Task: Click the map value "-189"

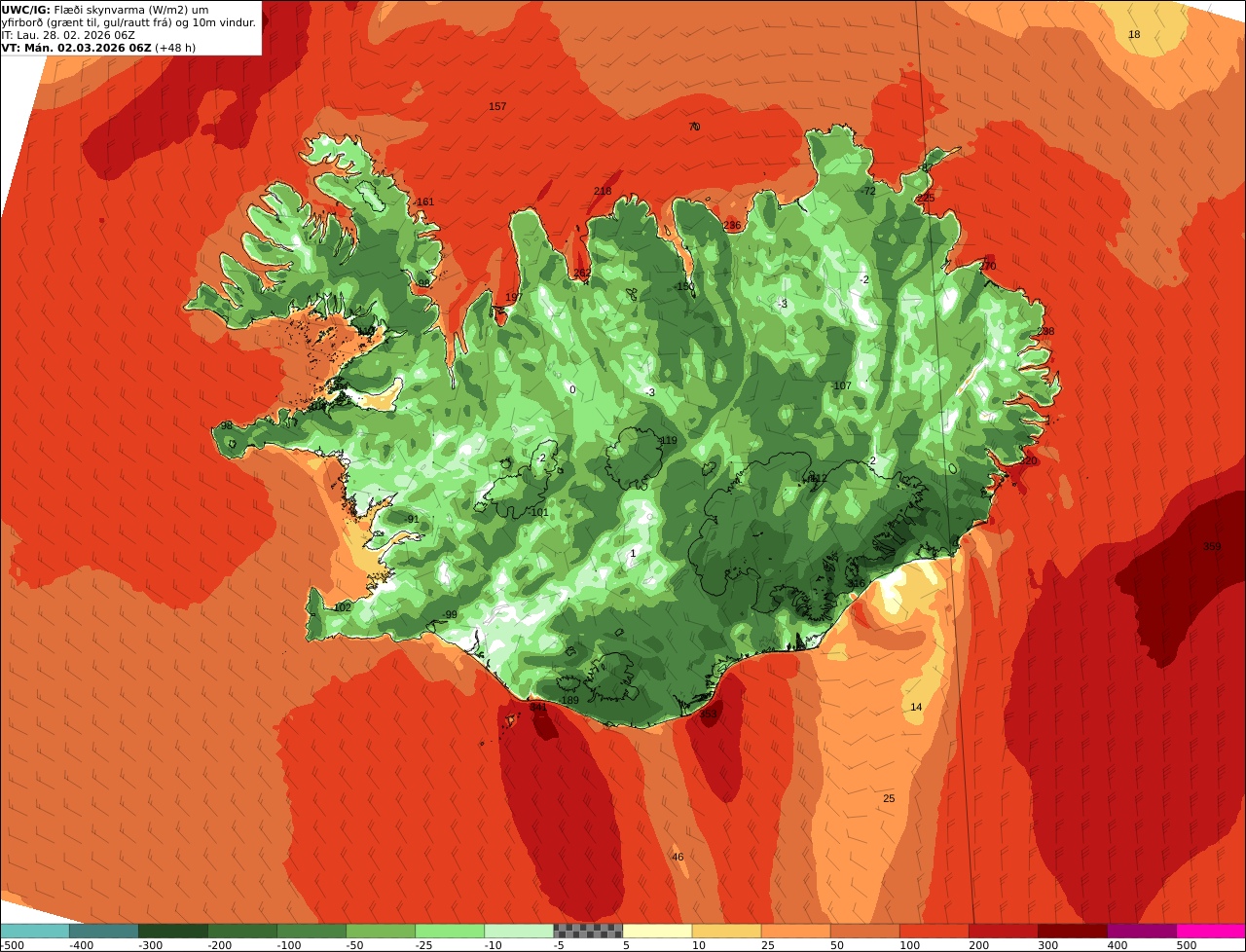Action: tap(568, 700)
